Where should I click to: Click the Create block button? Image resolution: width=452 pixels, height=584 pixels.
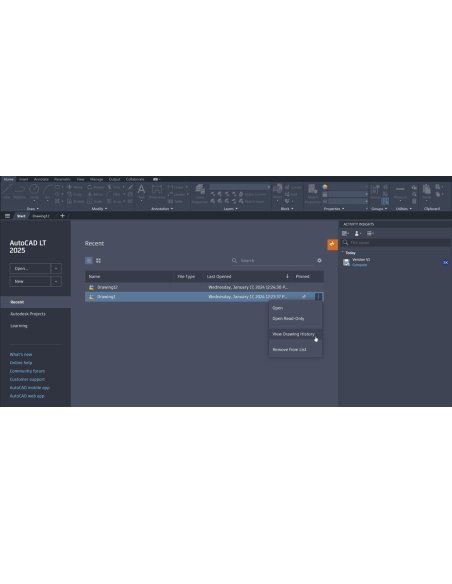click(293, 187)
